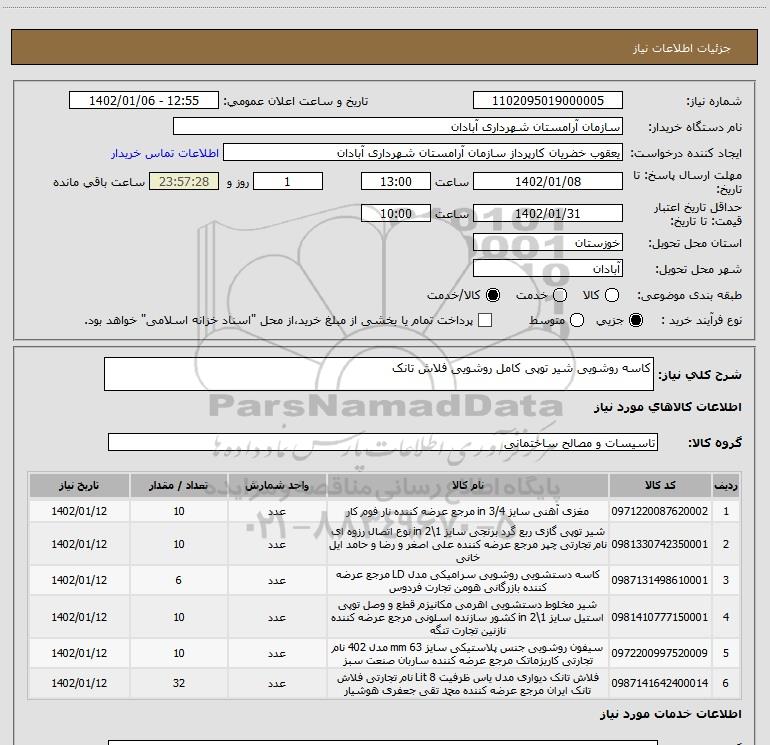Click product code 0981410777150001
770x745 pixels.
click(660, 617)
